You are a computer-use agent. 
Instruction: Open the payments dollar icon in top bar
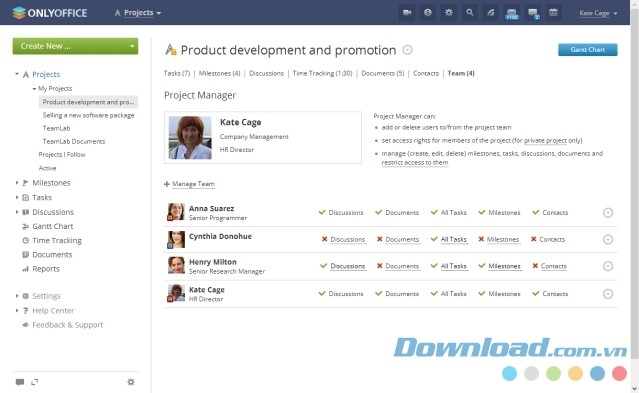427,13
